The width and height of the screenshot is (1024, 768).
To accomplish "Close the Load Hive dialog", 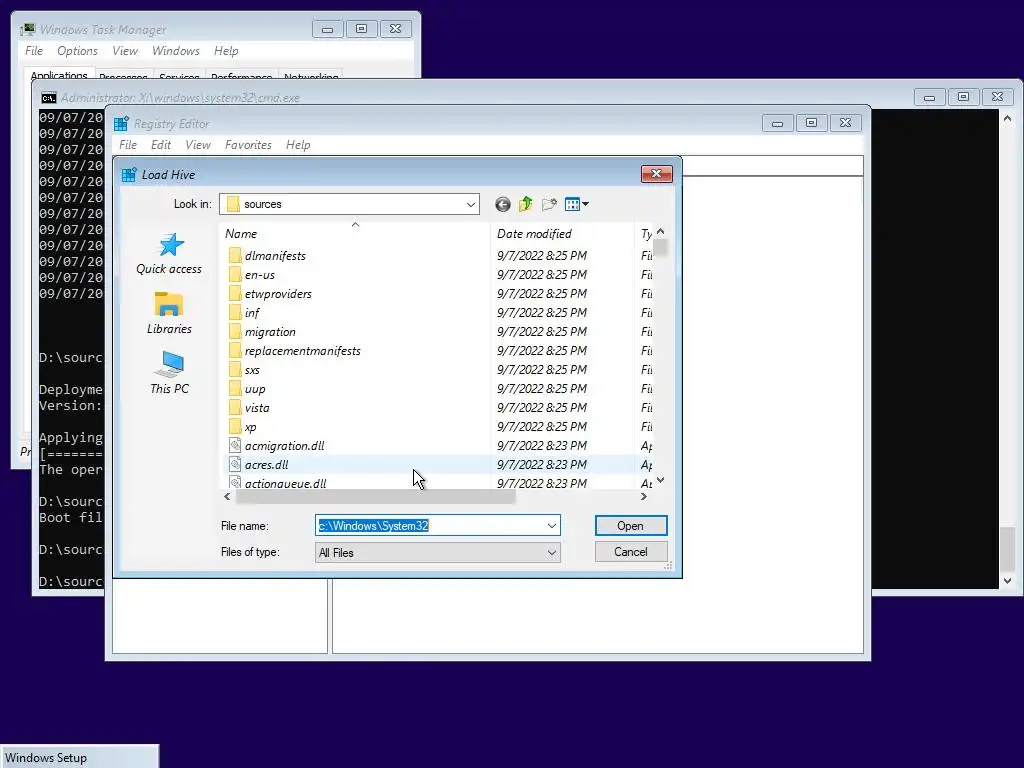I will (656, 174).
